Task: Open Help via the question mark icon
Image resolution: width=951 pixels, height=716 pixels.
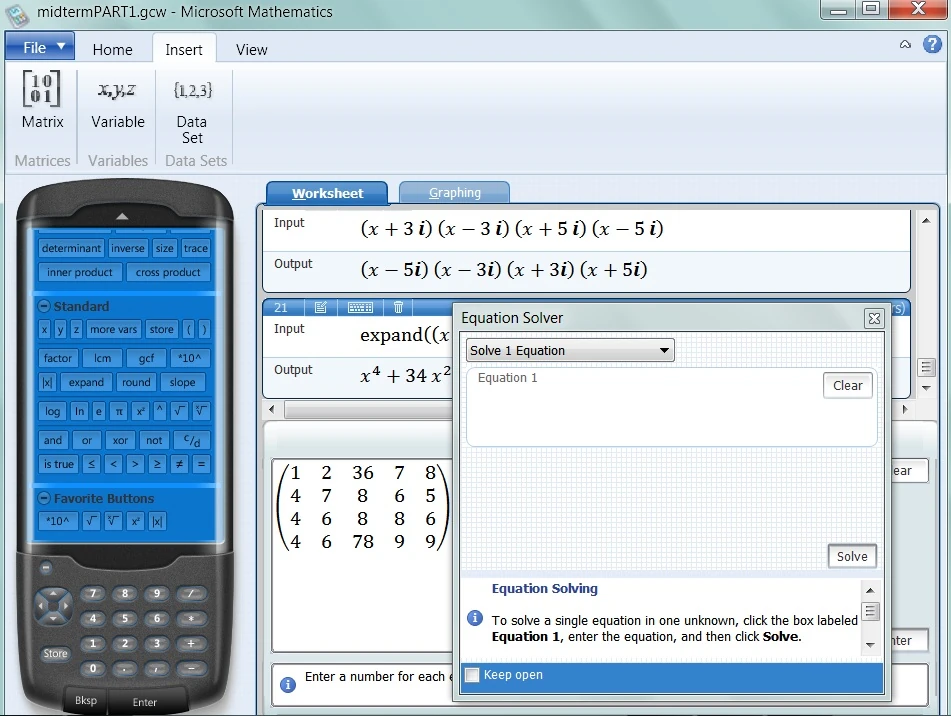Action: [x=932, y=44]
